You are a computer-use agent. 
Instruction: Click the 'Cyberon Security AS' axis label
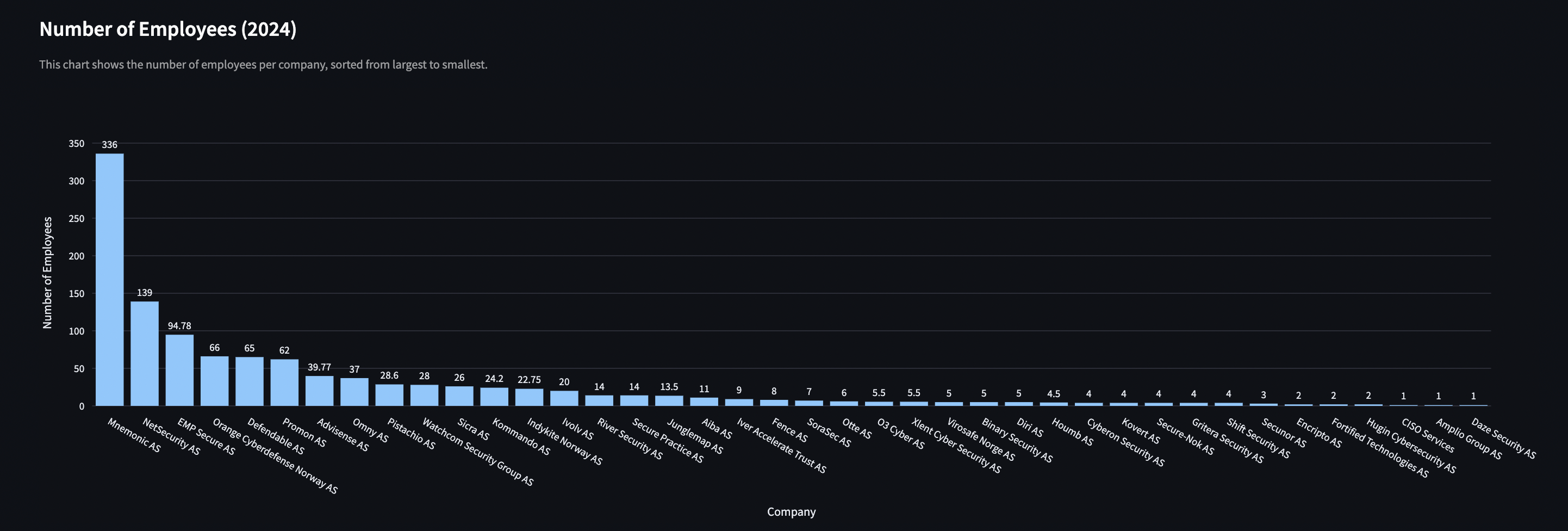pos(1125,442)
